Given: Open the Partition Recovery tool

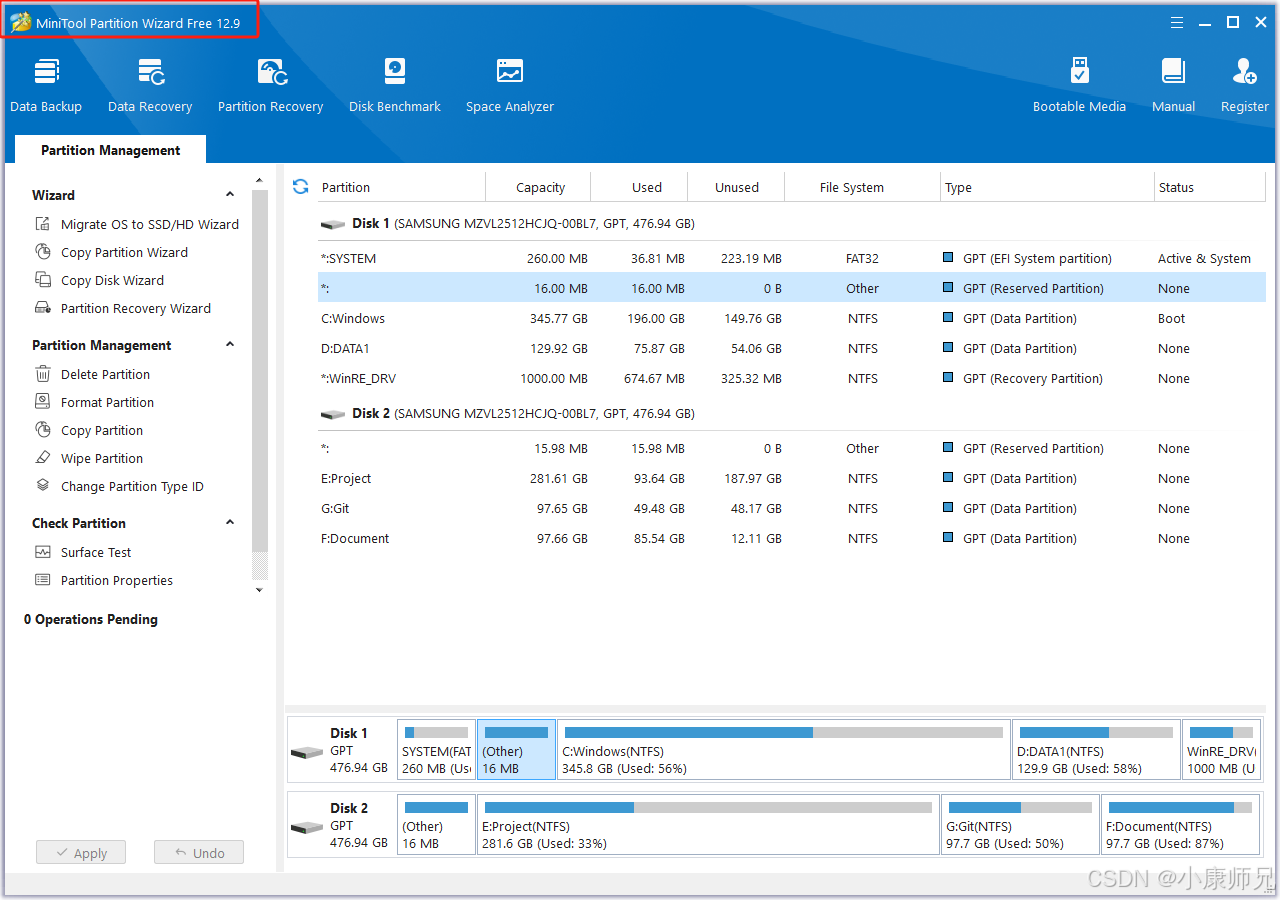Looking at the screenshot, I should [271, 85].
